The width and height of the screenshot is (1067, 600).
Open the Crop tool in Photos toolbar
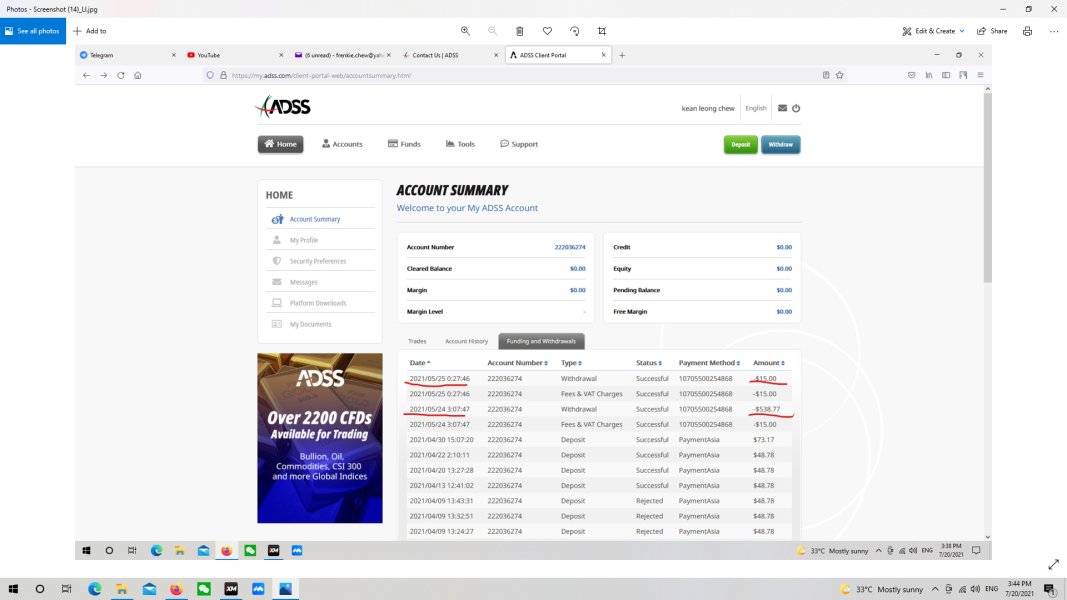click(602, 31)
